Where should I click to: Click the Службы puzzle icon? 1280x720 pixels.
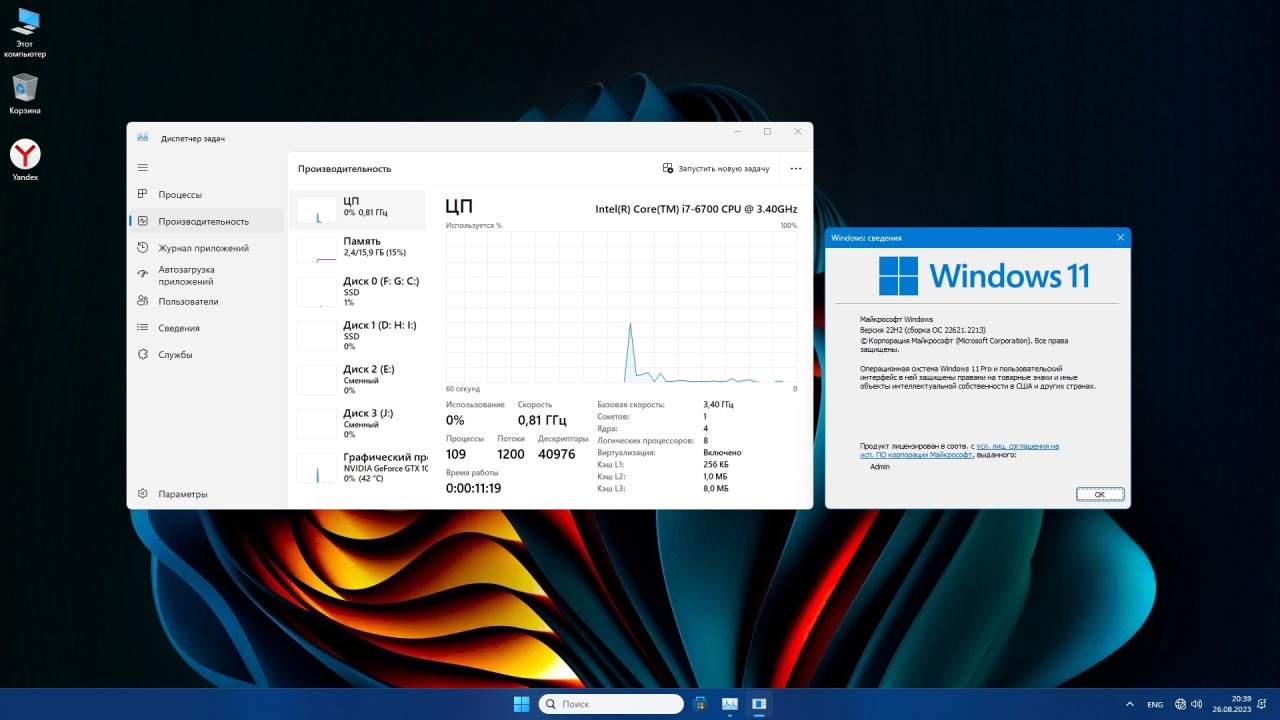[143, 354]
